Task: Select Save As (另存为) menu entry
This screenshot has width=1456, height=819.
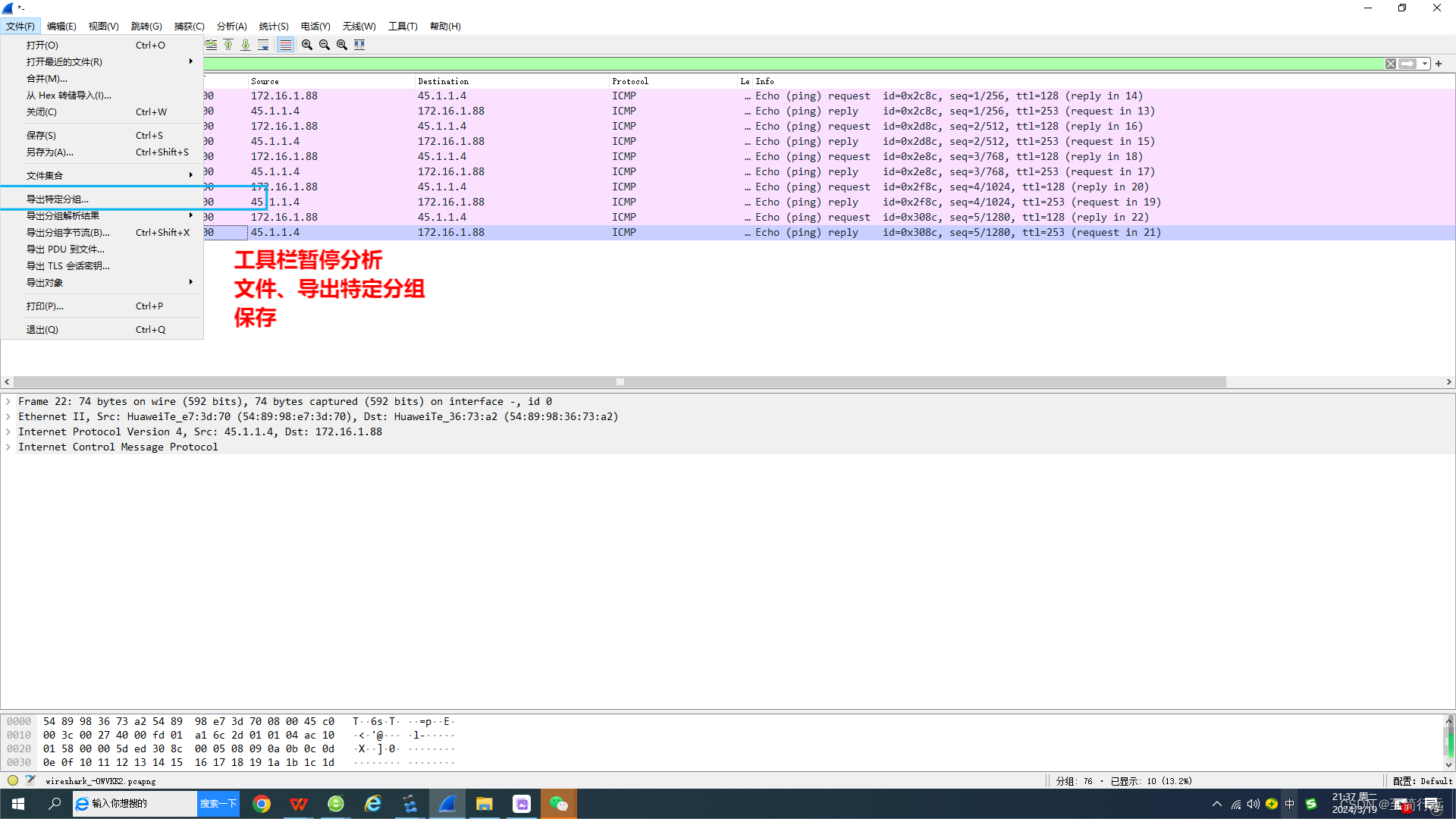Action: click(x=102, y=152)
